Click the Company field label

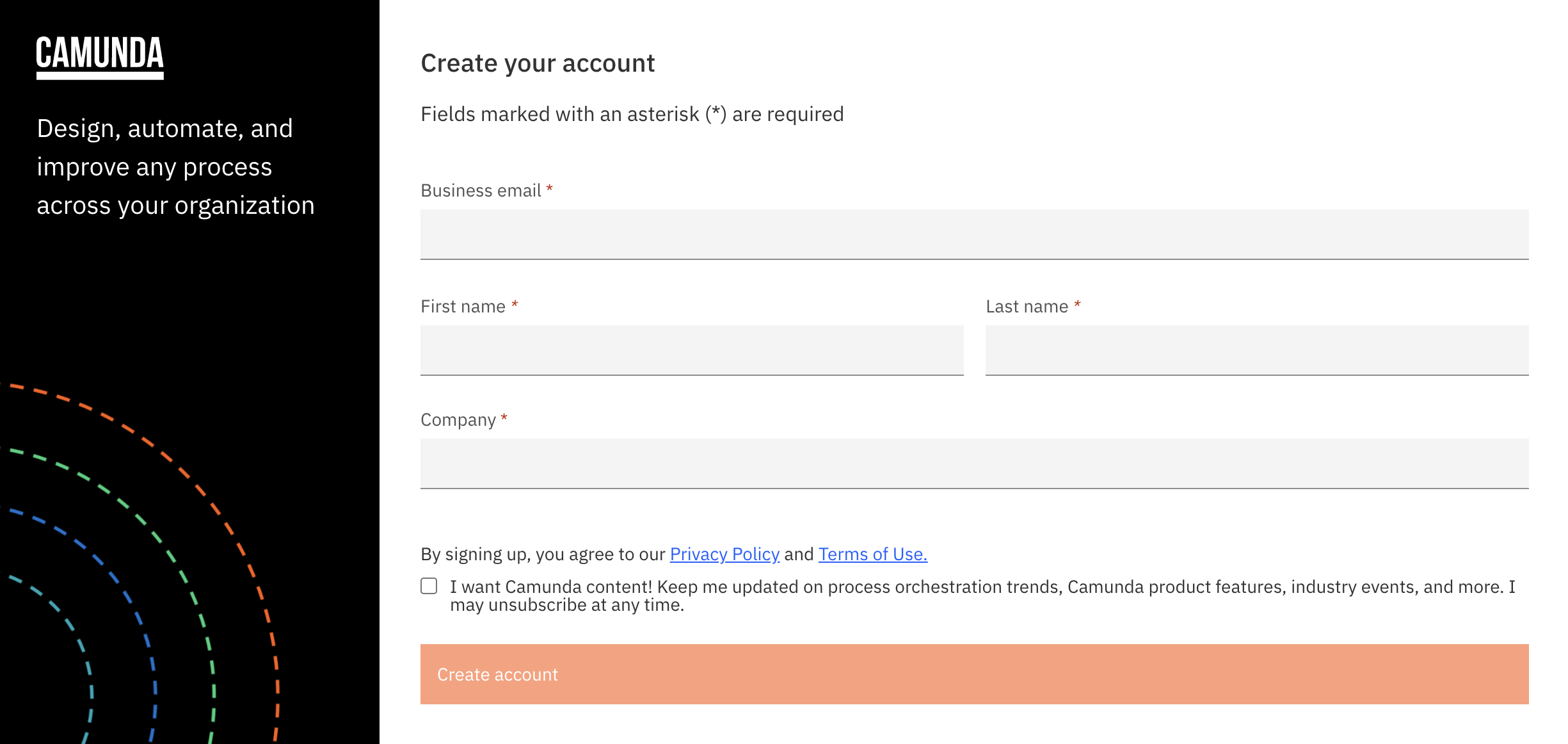(x=458, y=419)
